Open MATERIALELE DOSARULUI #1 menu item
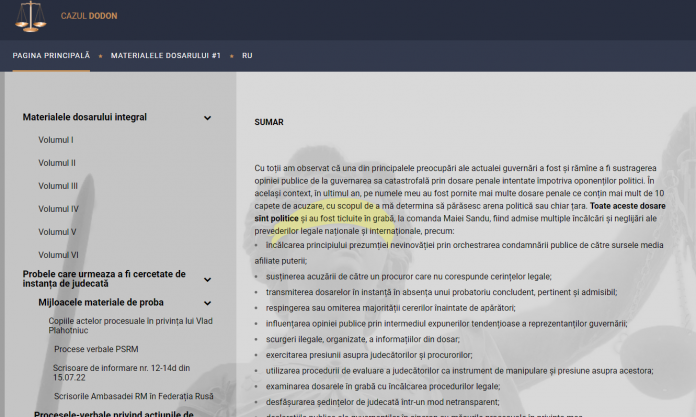This screenshot has width=696, height=417. pos(166,56)
